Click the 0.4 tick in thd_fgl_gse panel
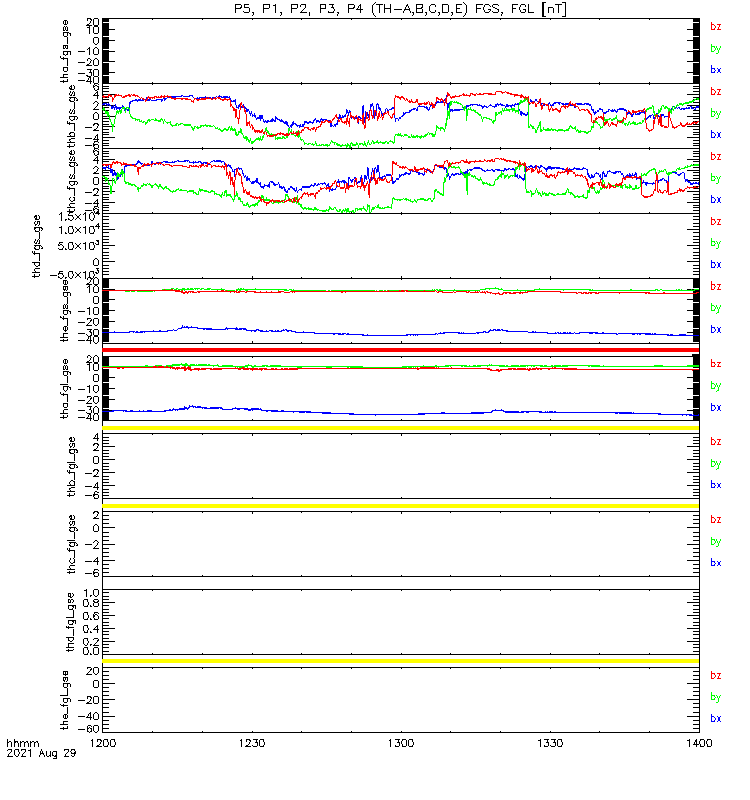Viewport: 750px width, 800px height. (91, 629)
